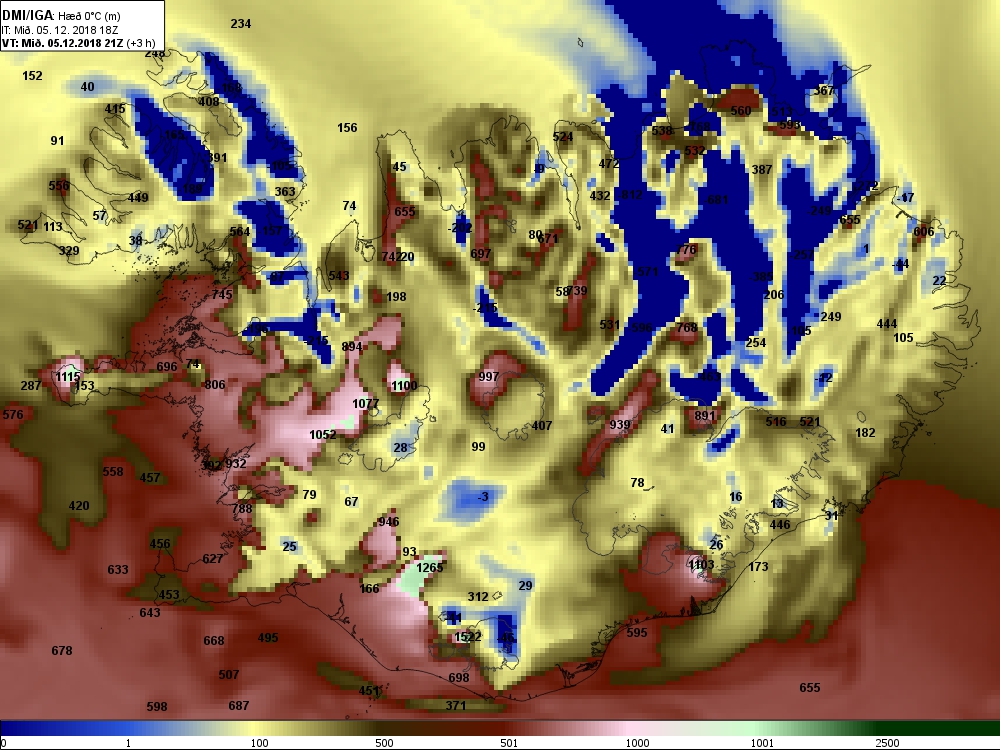Click map value 173
The height and width of the screenshot is (750, 1000).
click(758, 566)
